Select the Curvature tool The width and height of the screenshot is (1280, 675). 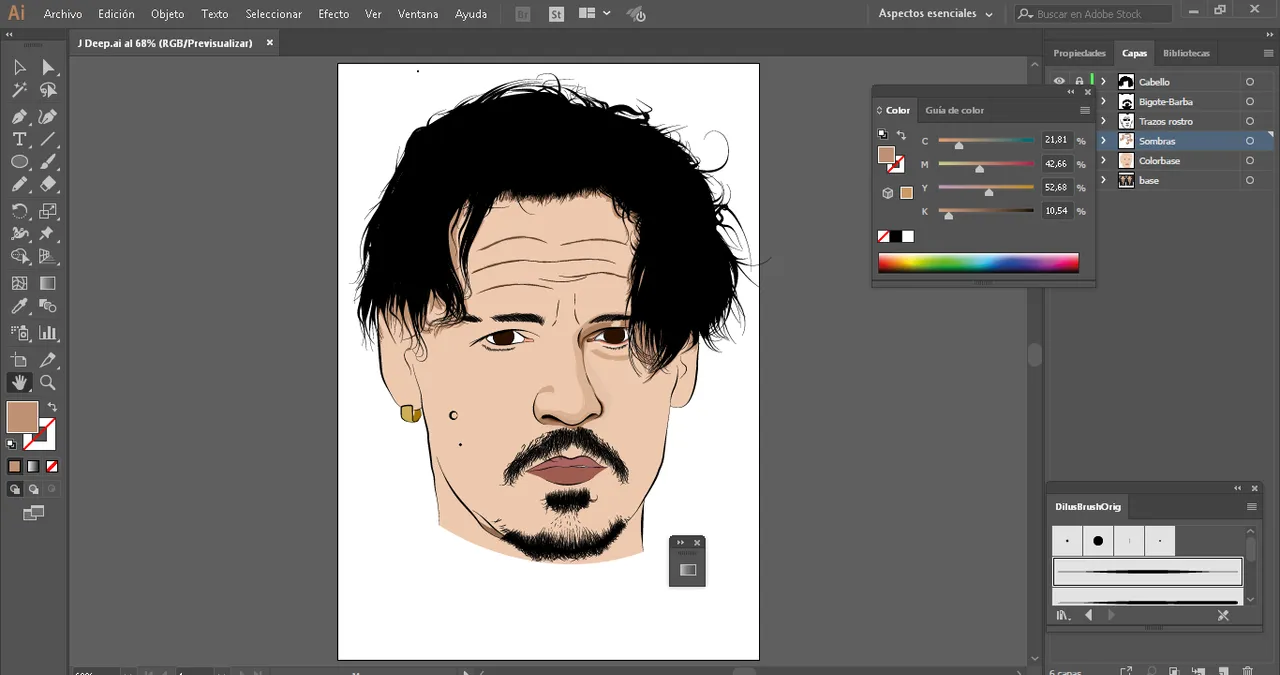click(47, 116)
